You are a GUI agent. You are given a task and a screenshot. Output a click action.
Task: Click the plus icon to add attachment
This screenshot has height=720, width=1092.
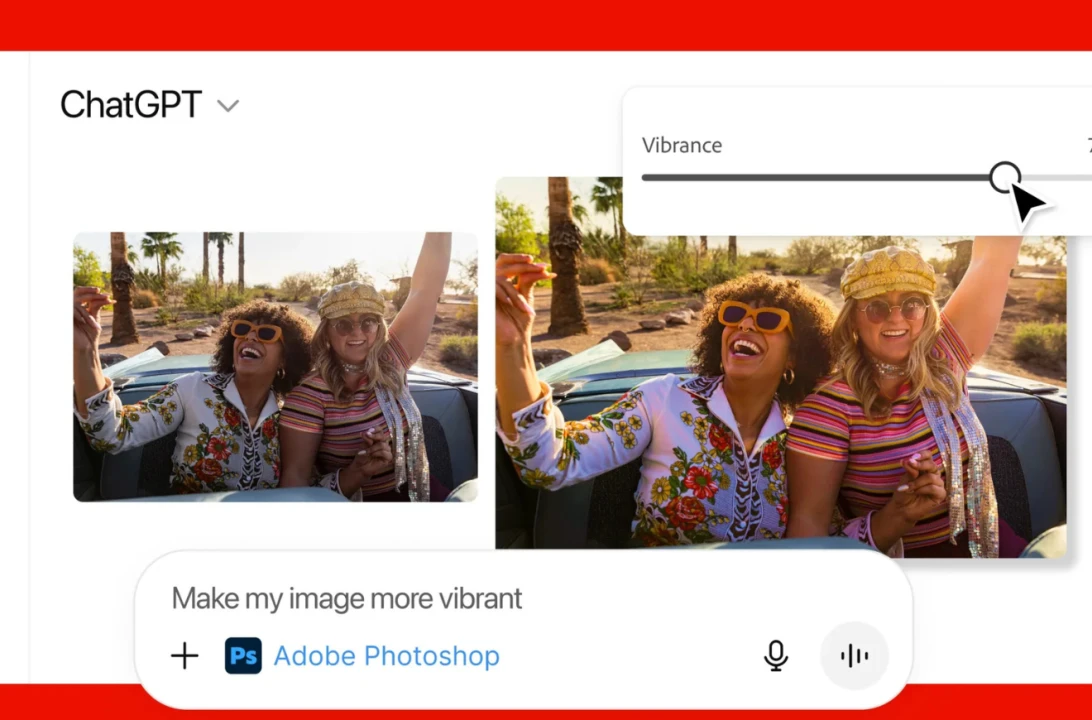click(x=185, y=656)
